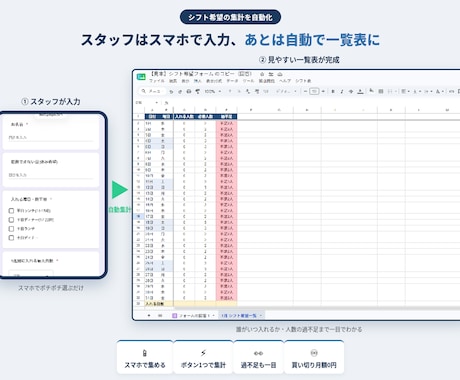460x380 pixels.
Task: Open the all sheets list icon
Action: 160,315
